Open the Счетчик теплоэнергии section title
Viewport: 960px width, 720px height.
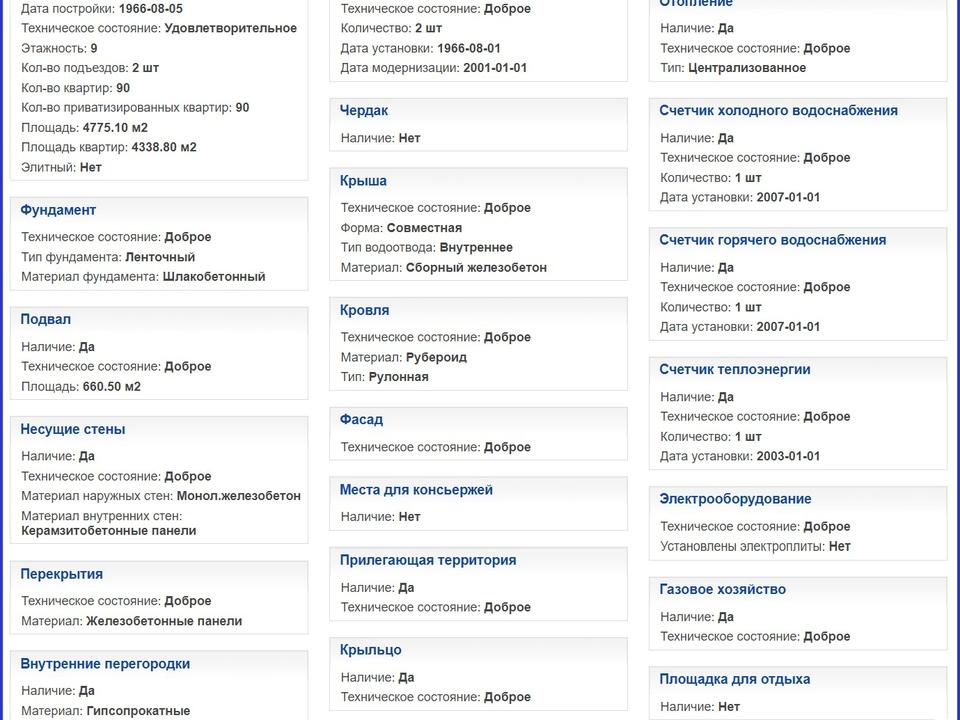[735, 370]
